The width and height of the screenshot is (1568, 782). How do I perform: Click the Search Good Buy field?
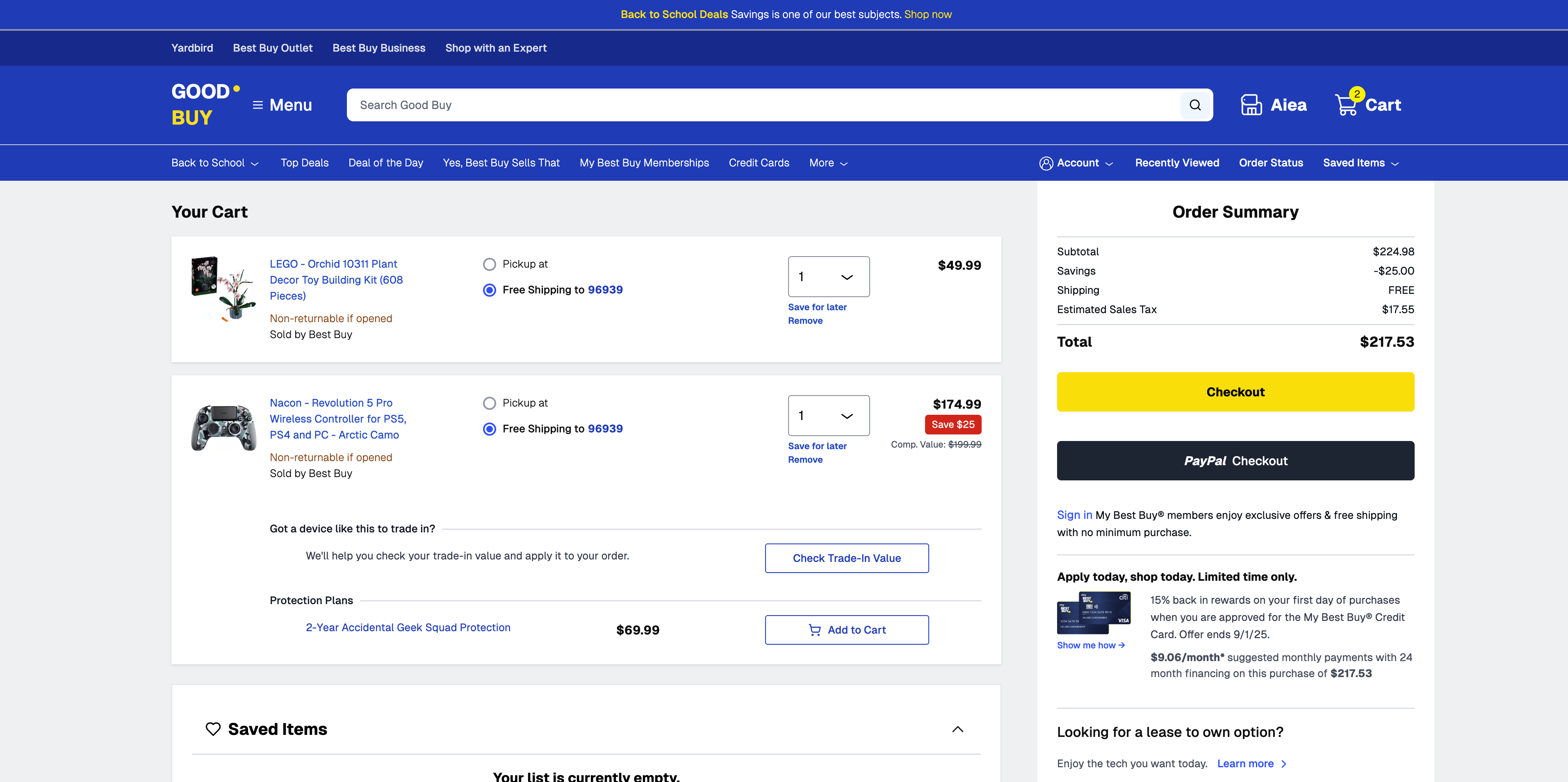pyautogui.click(x=761, y=105)
